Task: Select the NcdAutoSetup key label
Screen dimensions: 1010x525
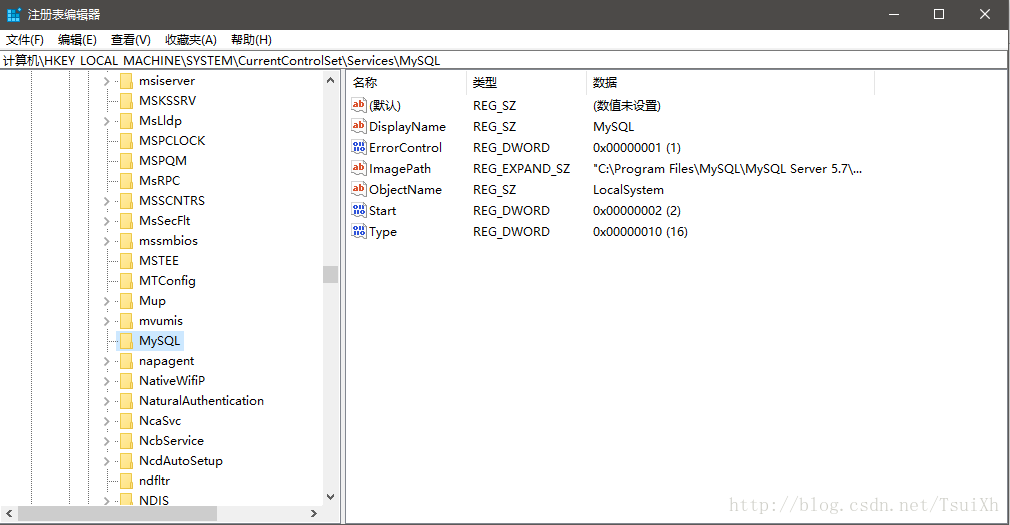Action: 181,461
